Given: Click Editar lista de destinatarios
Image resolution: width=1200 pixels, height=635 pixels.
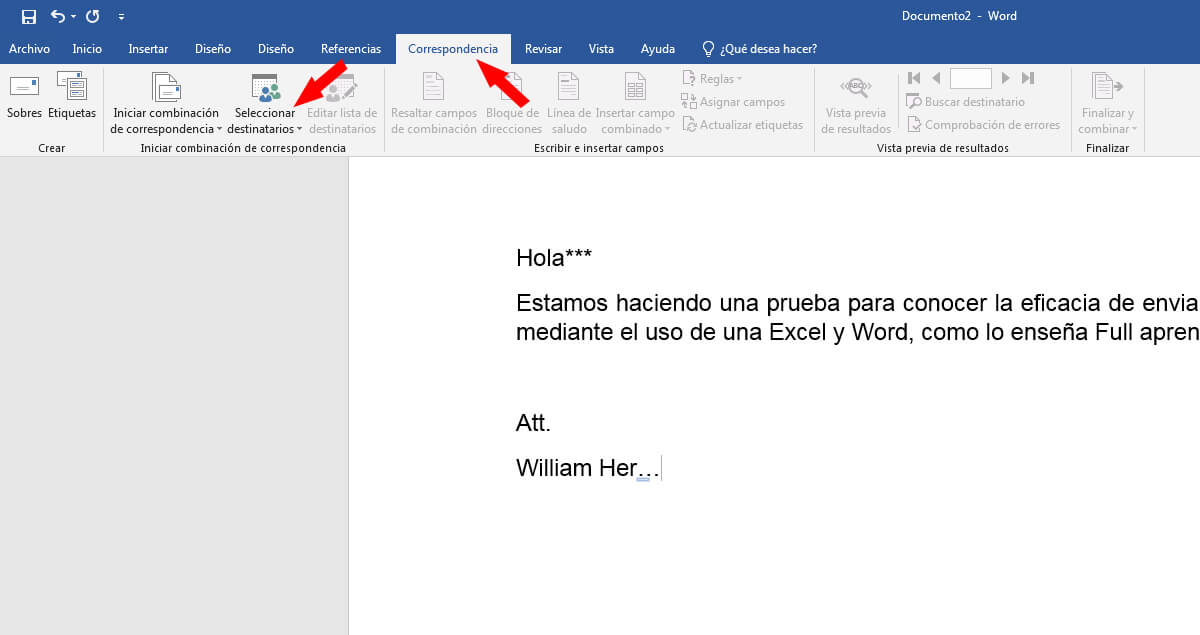Looking at the screenshot, I should coord(342,104).
